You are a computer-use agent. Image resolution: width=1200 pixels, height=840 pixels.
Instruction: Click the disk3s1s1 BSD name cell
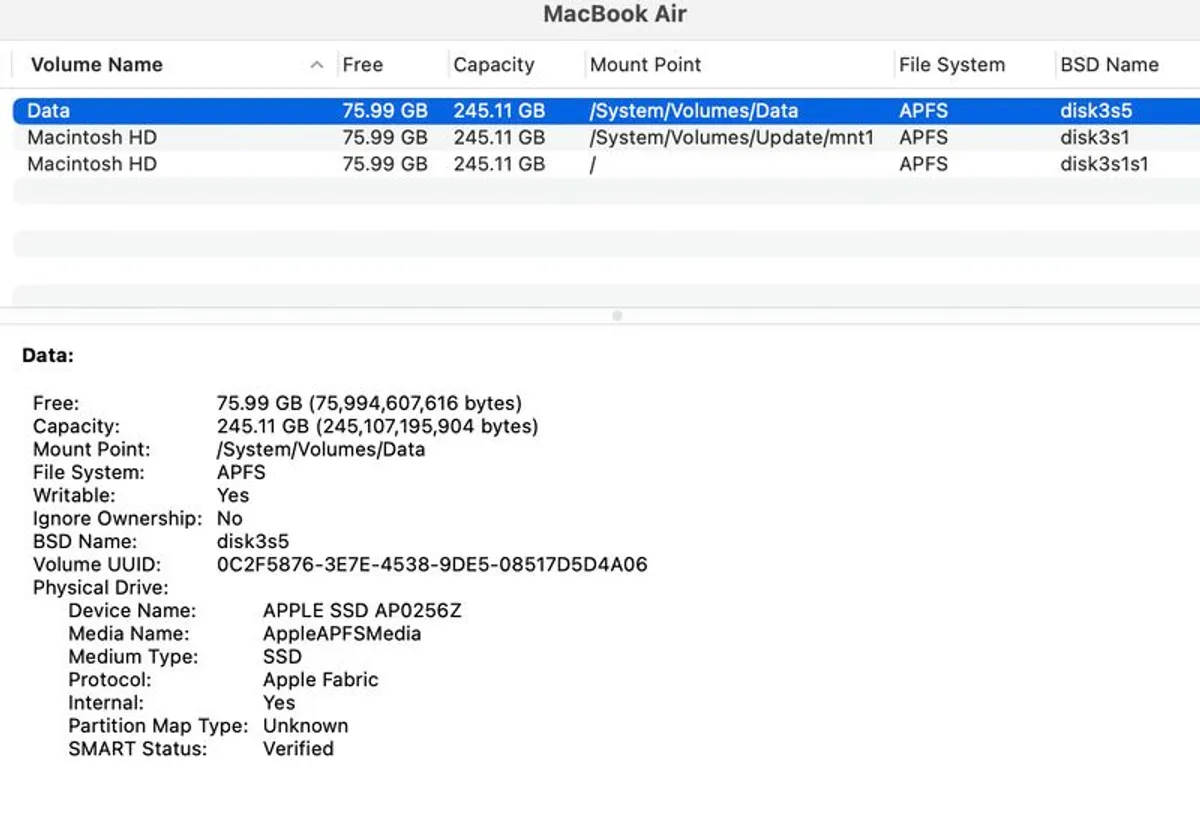1104,163
